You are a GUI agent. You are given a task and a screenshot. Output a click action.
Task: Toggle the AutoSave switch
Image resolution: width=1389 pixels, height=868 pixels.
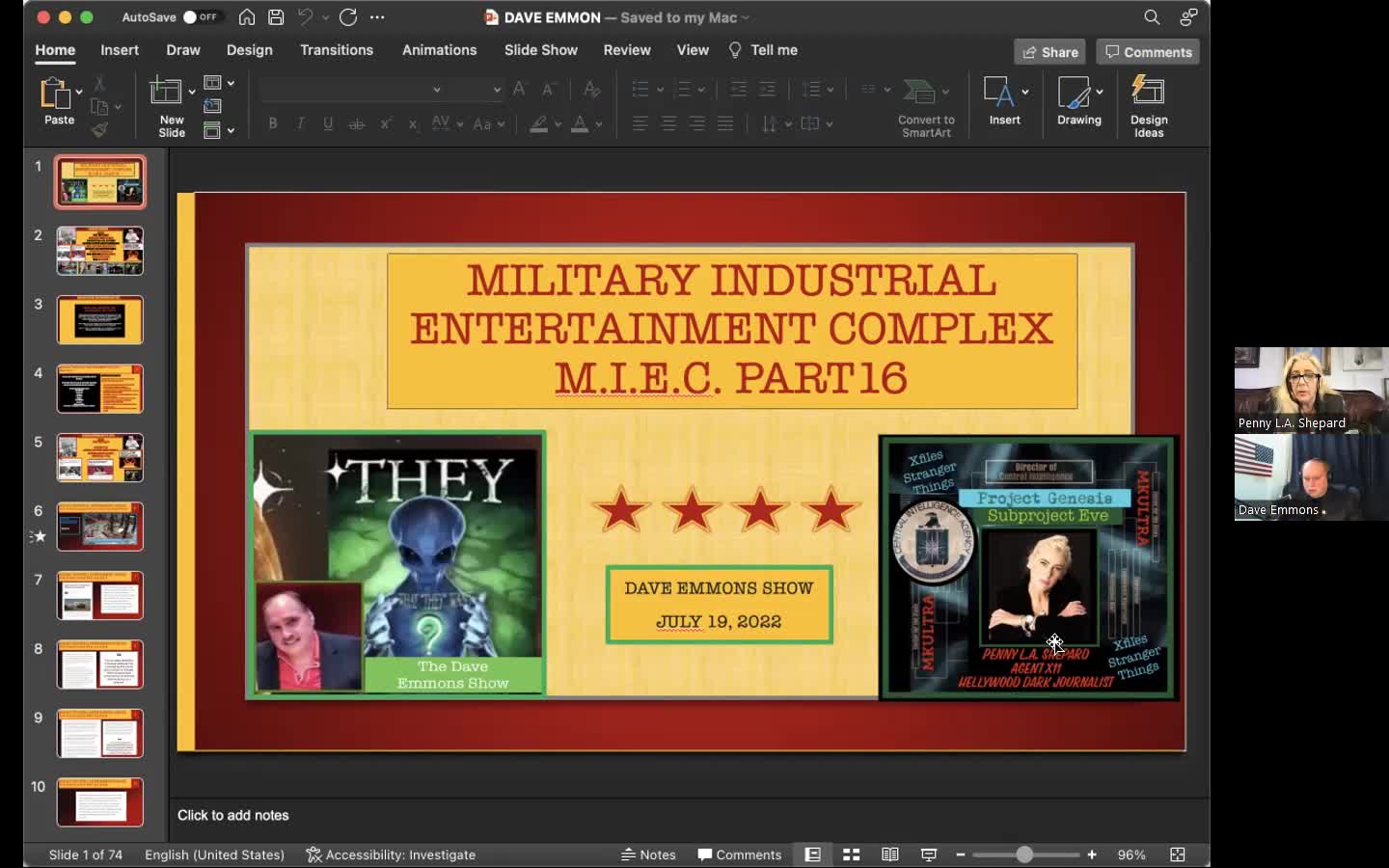point(201,17)
